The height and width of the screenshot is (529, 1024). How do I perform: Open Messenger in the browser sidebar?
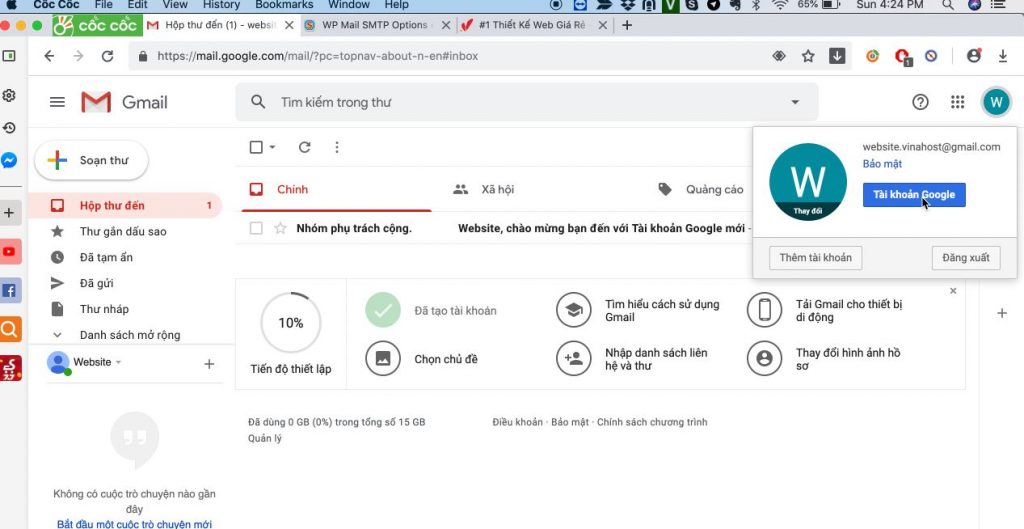click(x=9, y=160)
